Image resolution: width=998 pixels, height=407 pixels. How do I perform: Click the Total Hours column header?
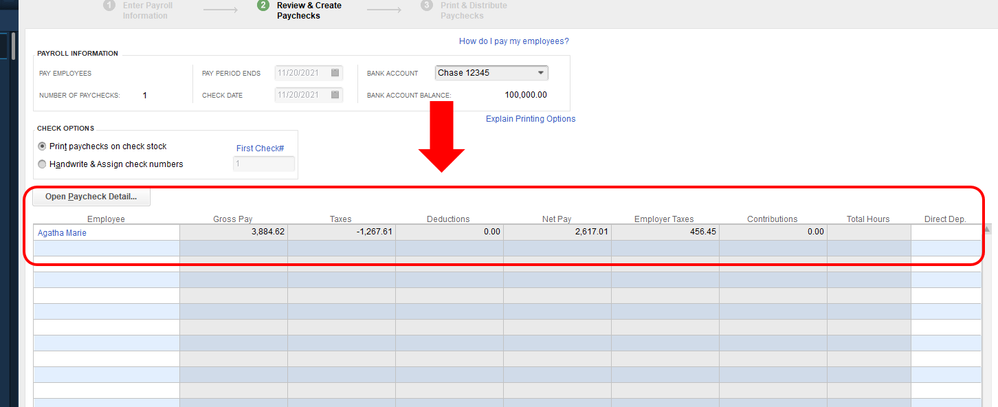[x=868, y=219]
